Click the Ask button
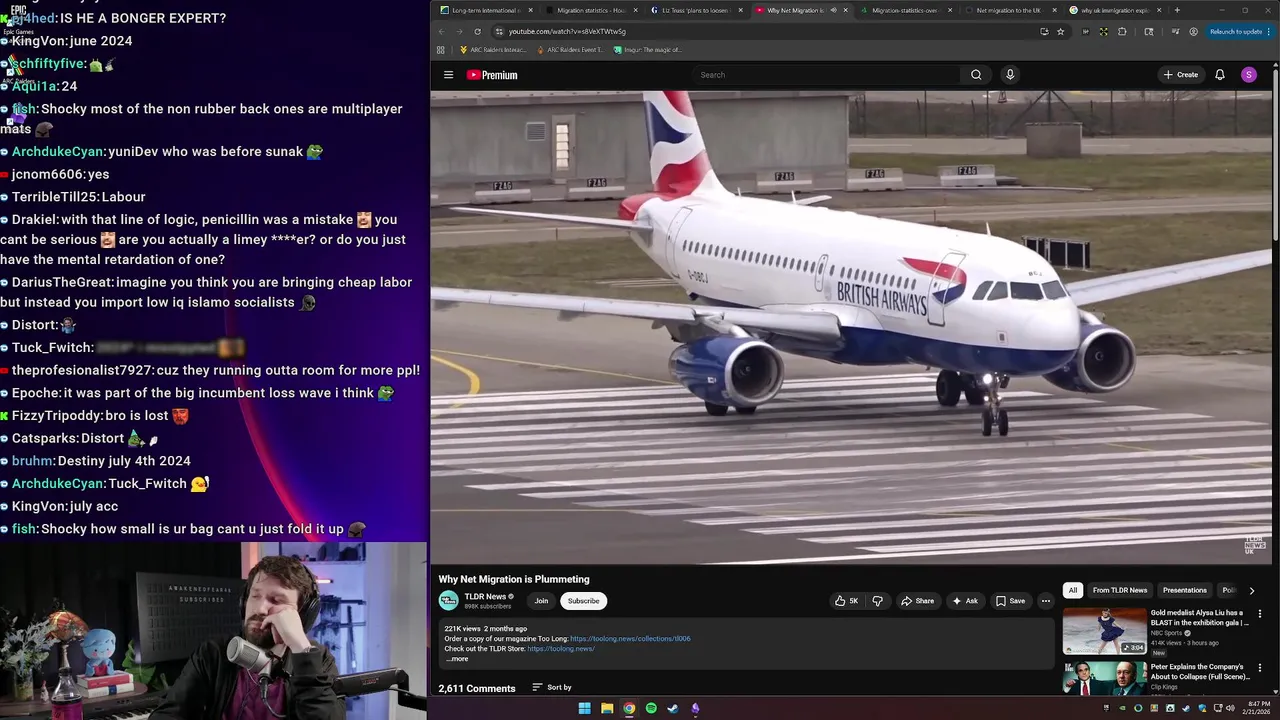The height and width of the screenshot is (720, 1280). point(965,601)
